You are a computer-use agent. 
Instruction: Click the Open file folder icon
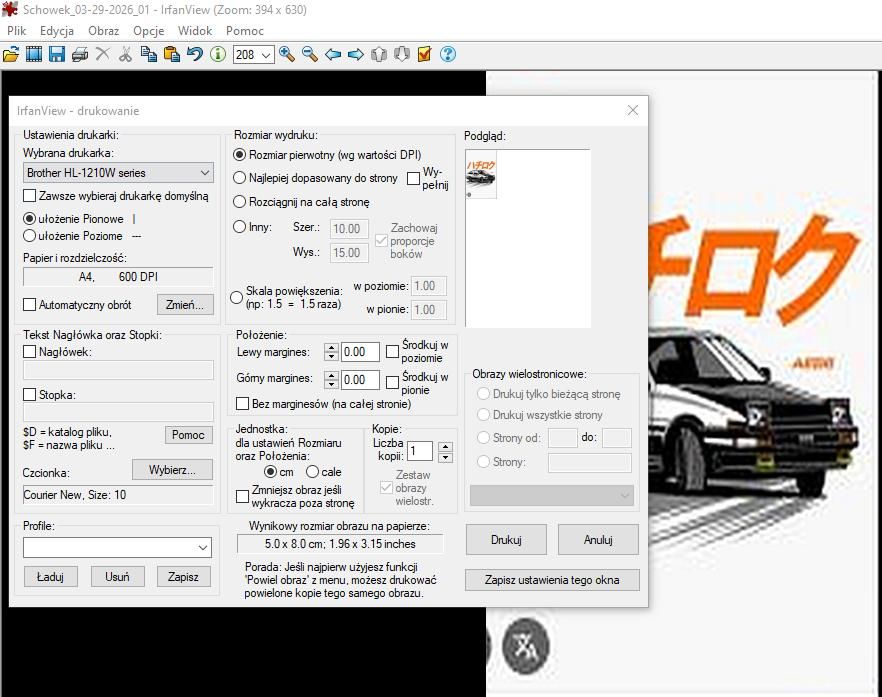point(11,55)
